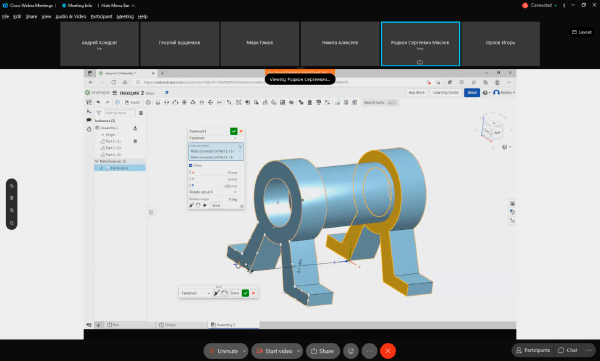This screenshot has height=361, width=600.
Task: Click browser refresh icon
Action: click(113, 82)
